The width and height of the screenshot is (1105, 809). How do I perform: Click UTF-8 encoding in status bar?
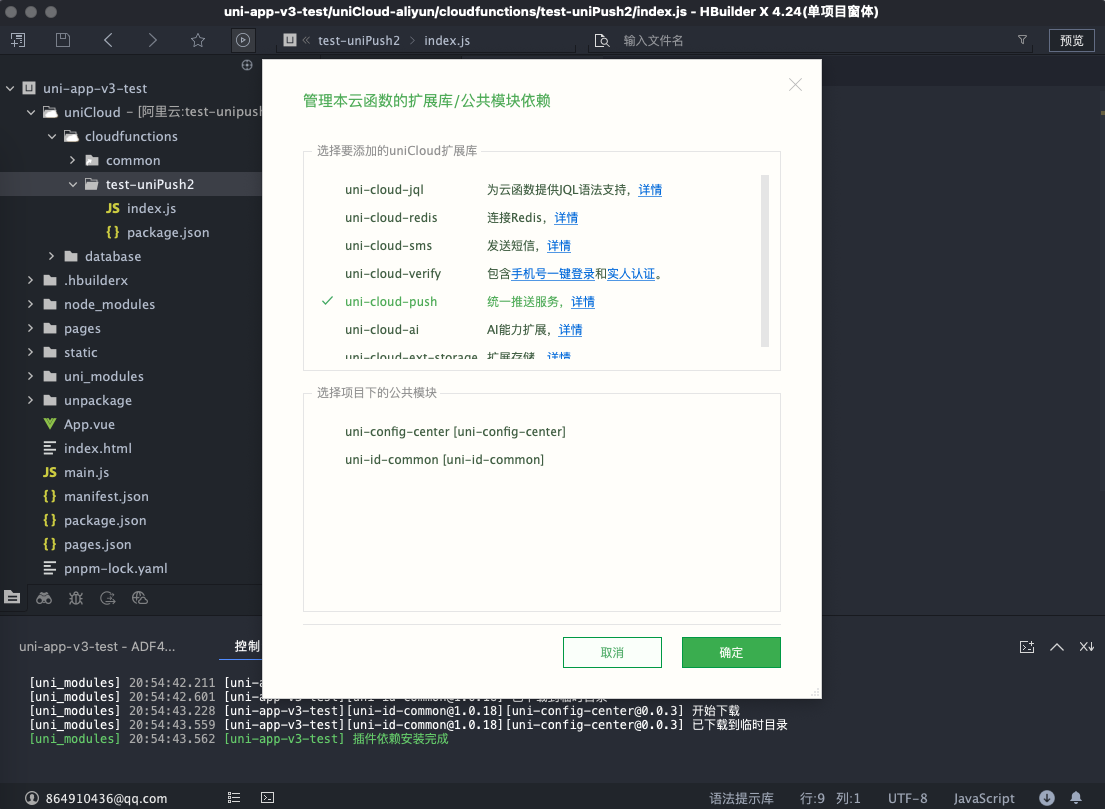click(x=908, y=798)
